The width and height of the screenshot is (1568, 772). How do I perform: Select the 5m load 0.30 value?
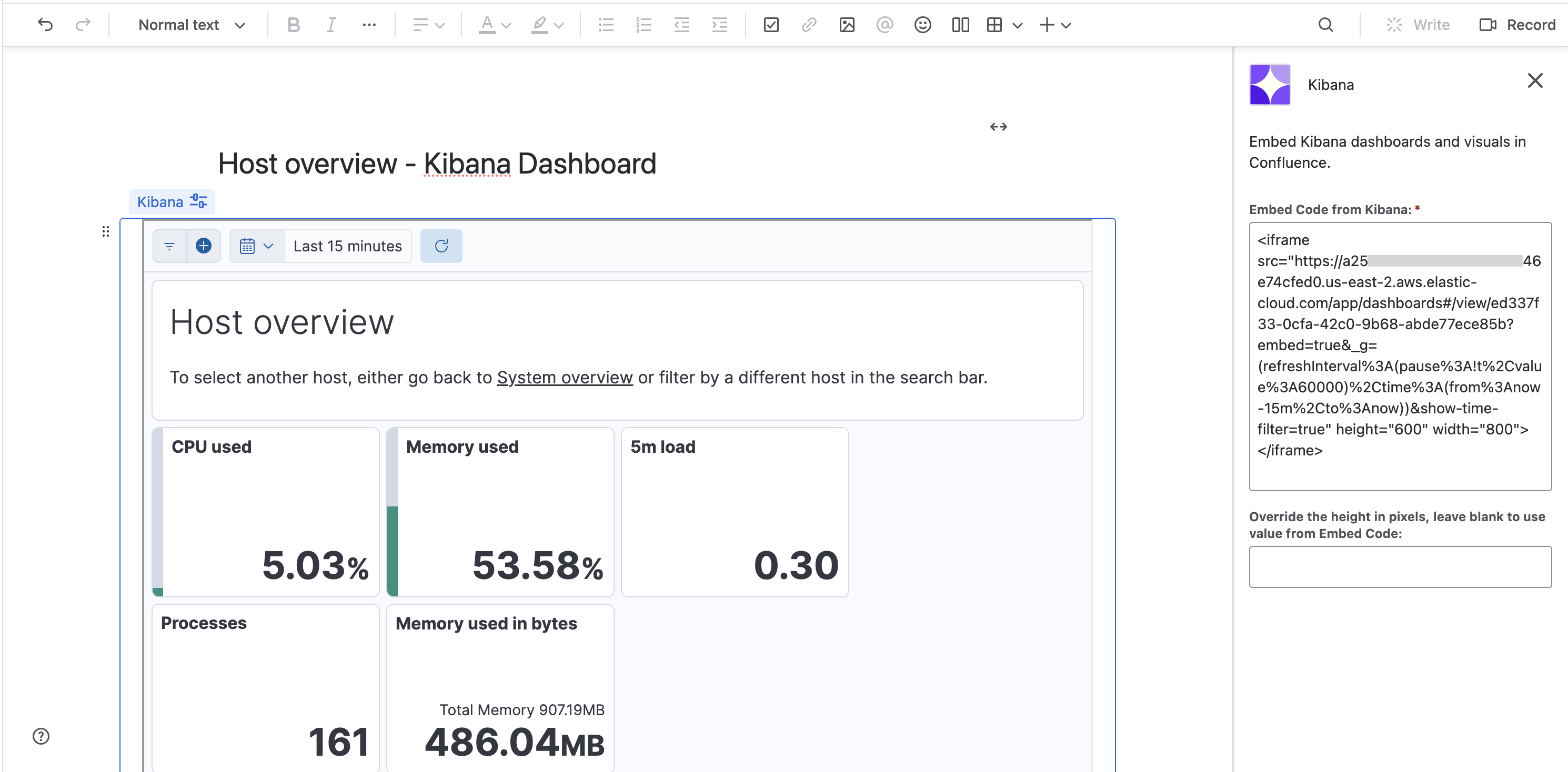pyautogui.click(x=796, y=565)
